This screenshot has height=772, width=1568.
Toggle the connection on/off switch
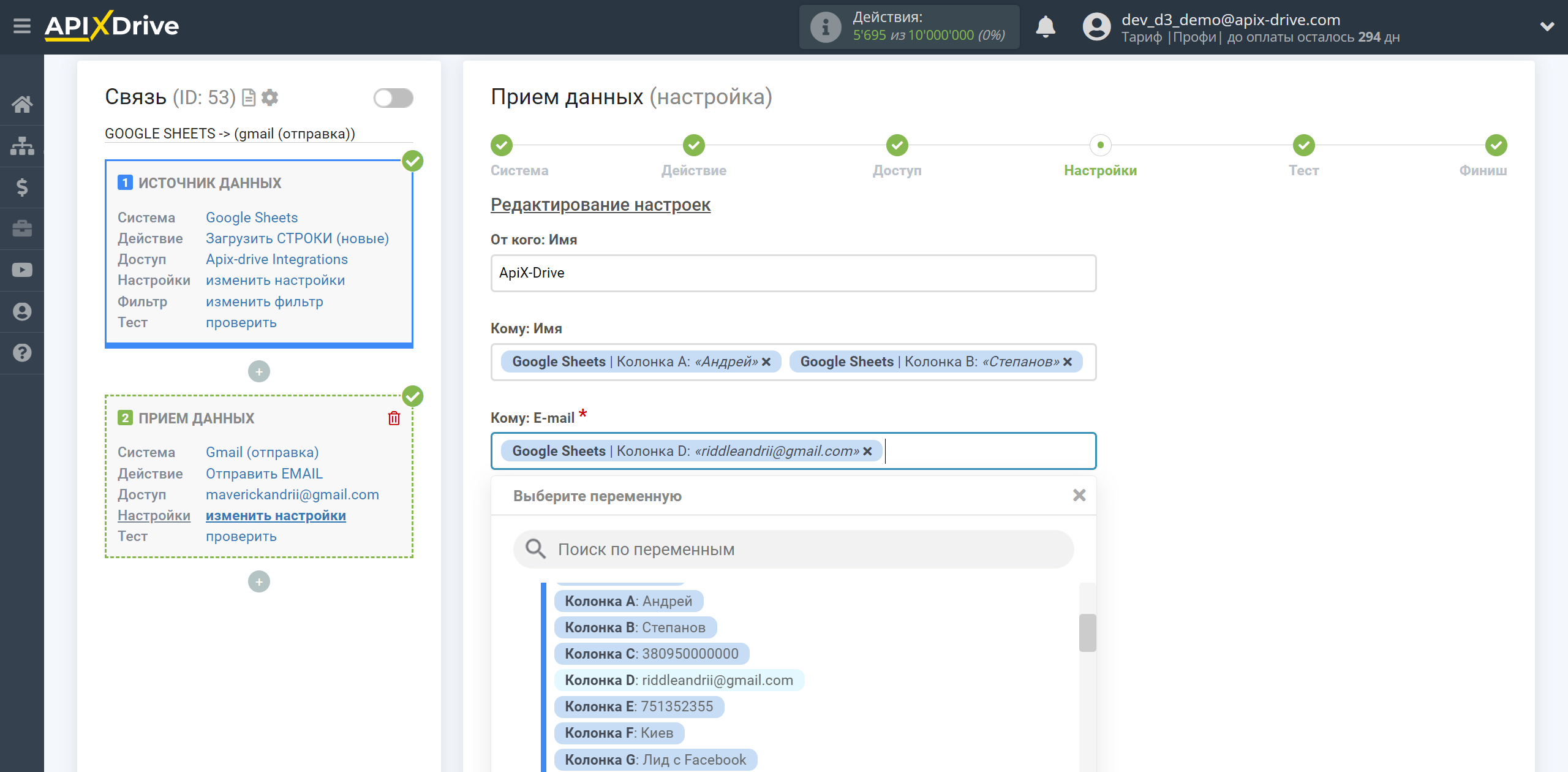(393, 98)
